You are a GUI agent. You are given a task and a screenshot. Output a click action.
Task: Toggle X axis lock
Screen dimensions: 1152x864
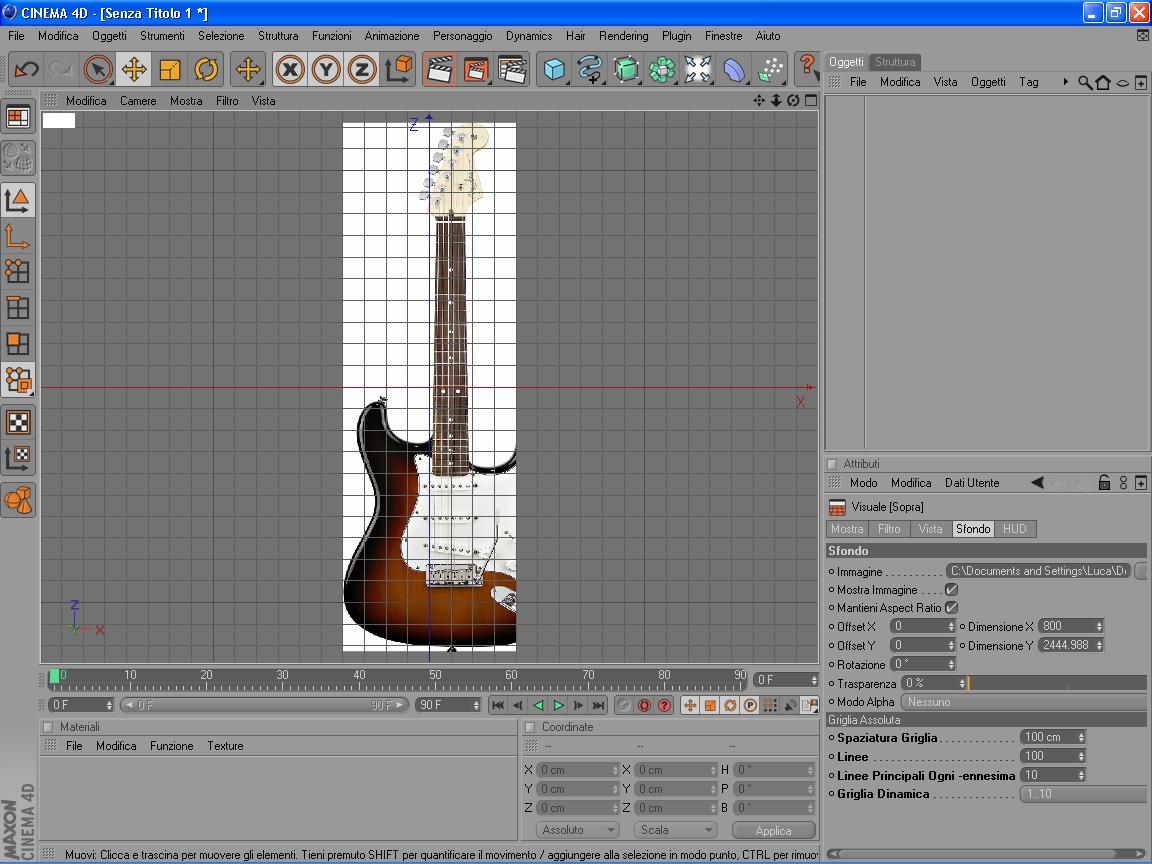click(x=290, y=70)
